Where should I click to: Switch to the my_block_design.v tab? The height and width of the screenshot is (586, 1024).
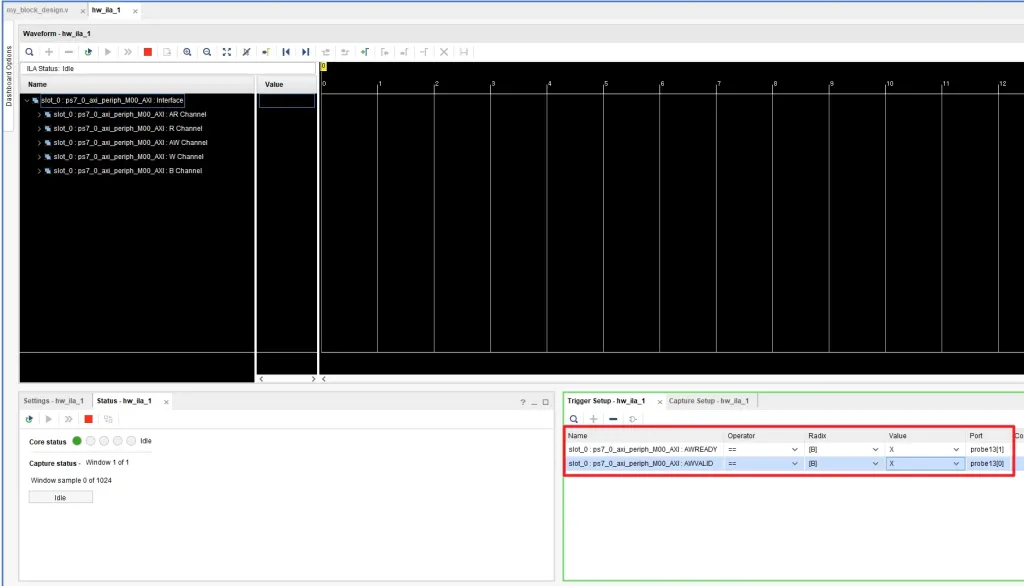pos(37,10)
